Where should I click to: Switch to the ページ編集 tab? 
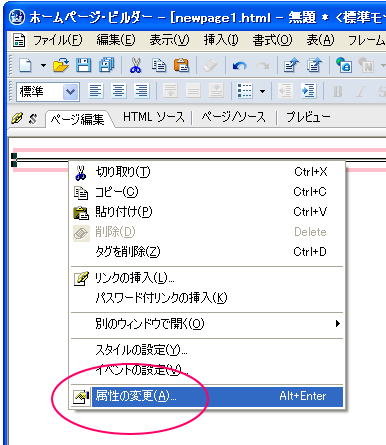pos(78,119)
